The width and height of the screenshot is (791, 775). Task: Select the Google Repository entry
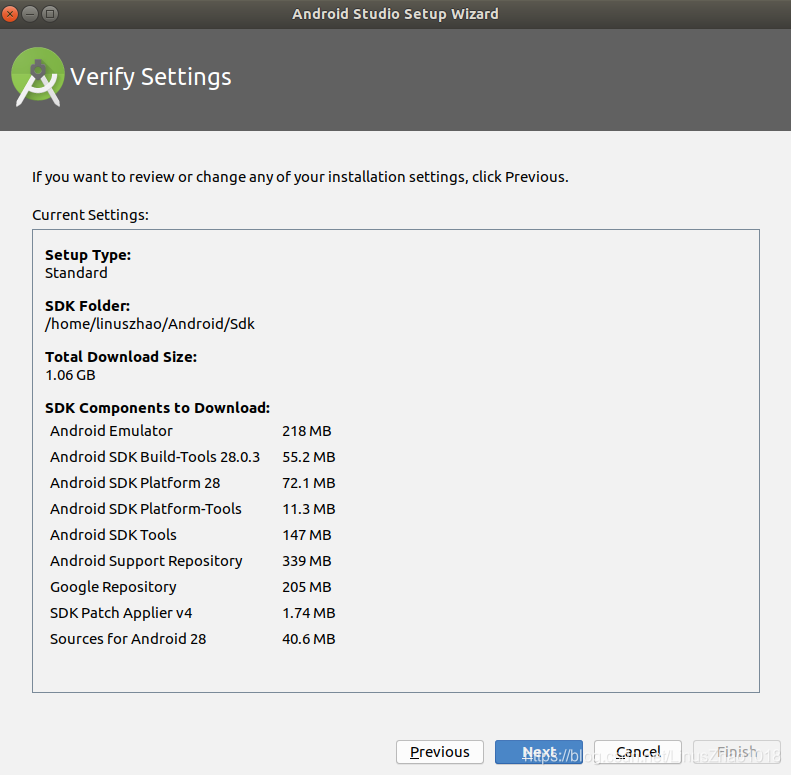(191, 587)
